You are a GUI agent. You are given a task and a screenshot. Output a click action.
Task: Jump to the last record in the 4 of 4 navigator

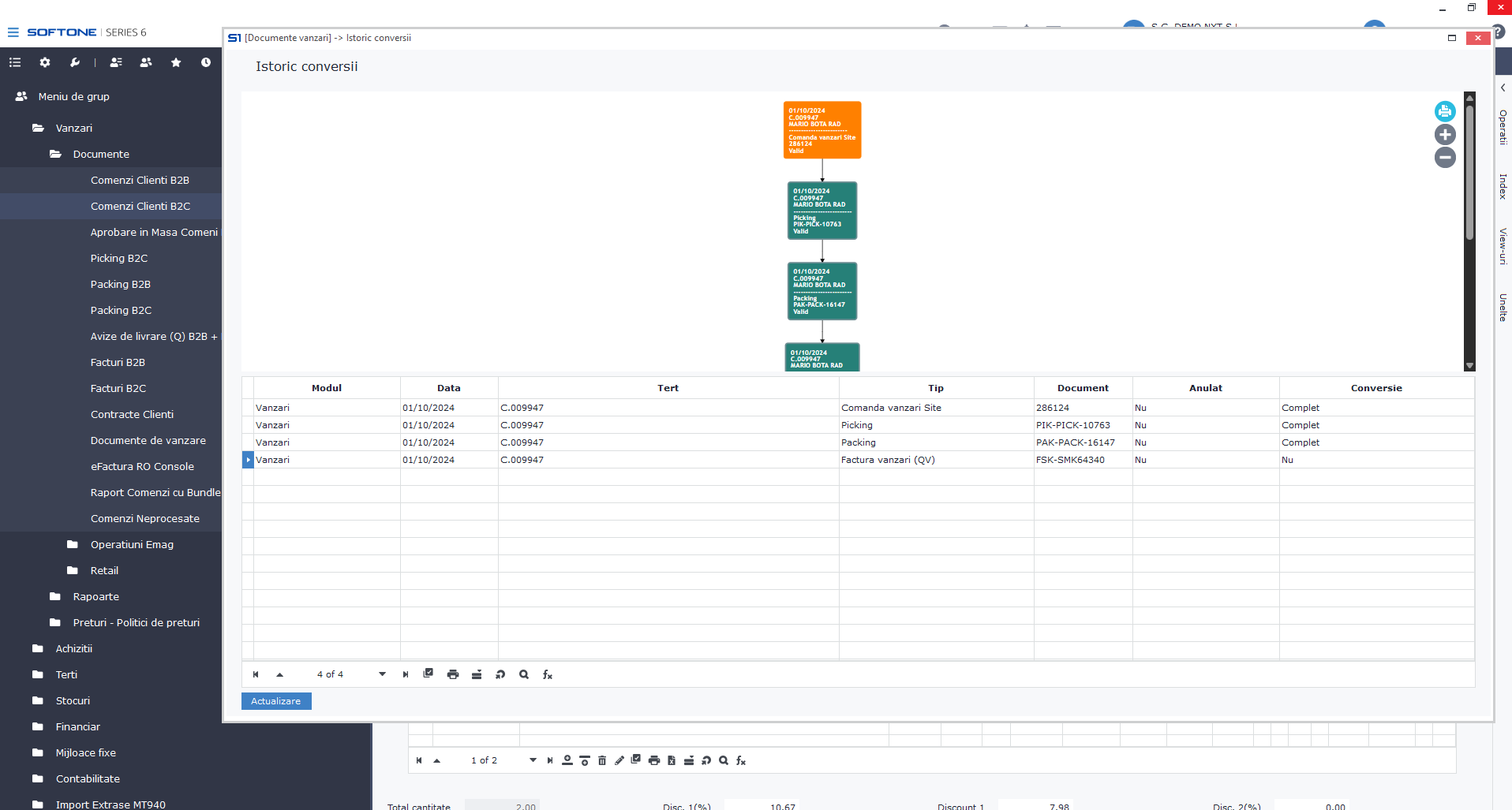tap(406, 674)
